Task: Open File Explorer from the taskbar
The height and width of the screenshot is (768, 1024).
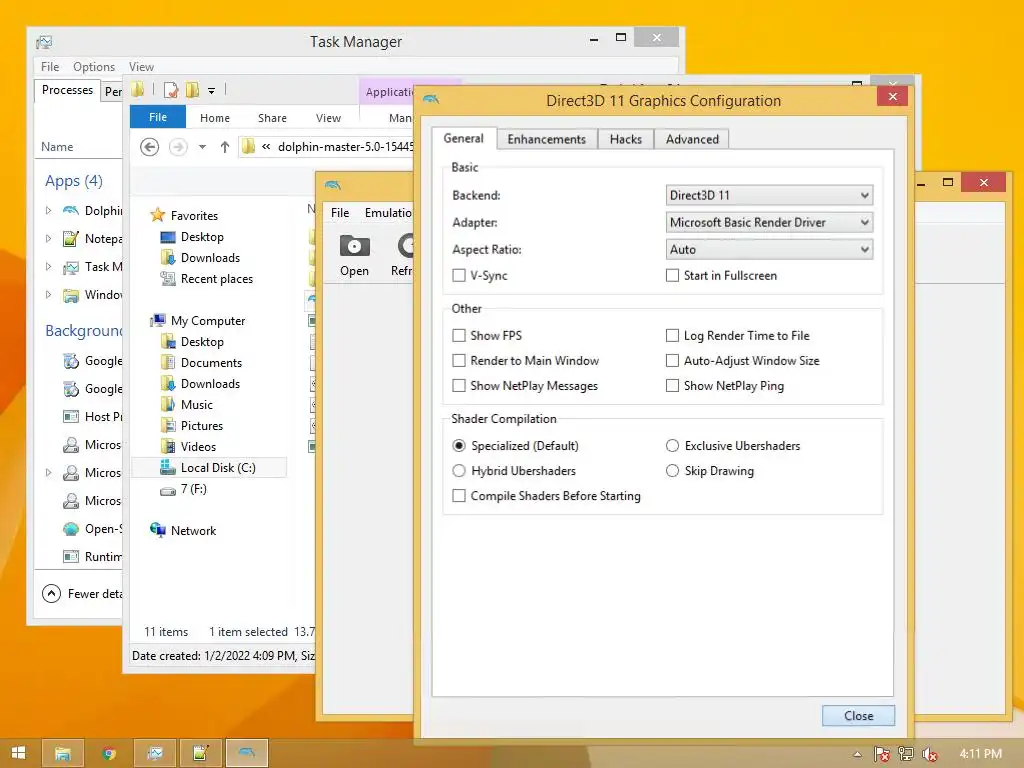Action: [63, 753]
